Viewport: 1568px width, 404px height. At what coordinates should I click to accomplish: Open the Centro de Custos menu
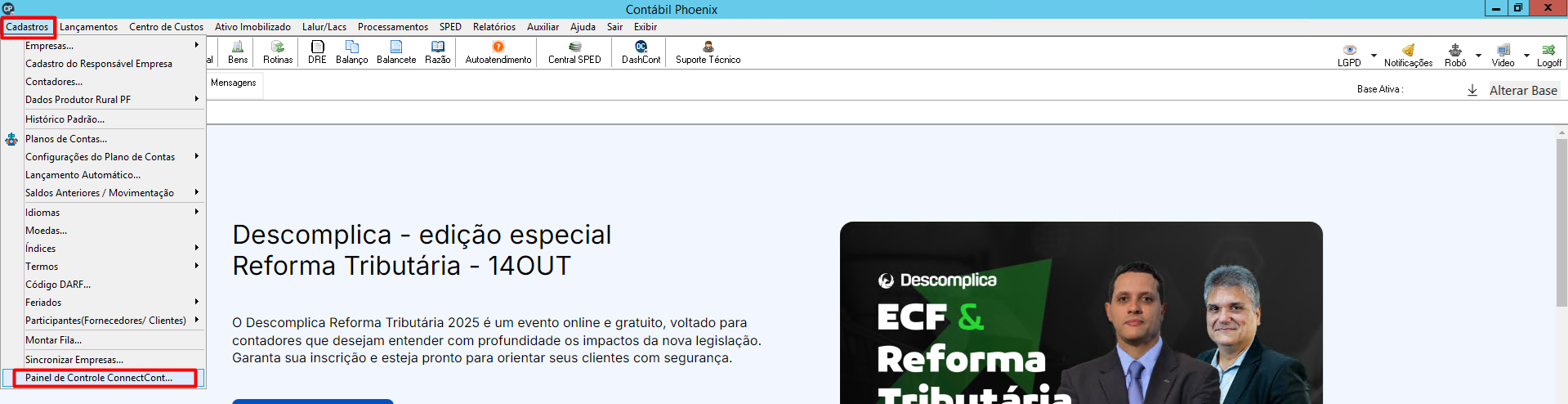166,27
